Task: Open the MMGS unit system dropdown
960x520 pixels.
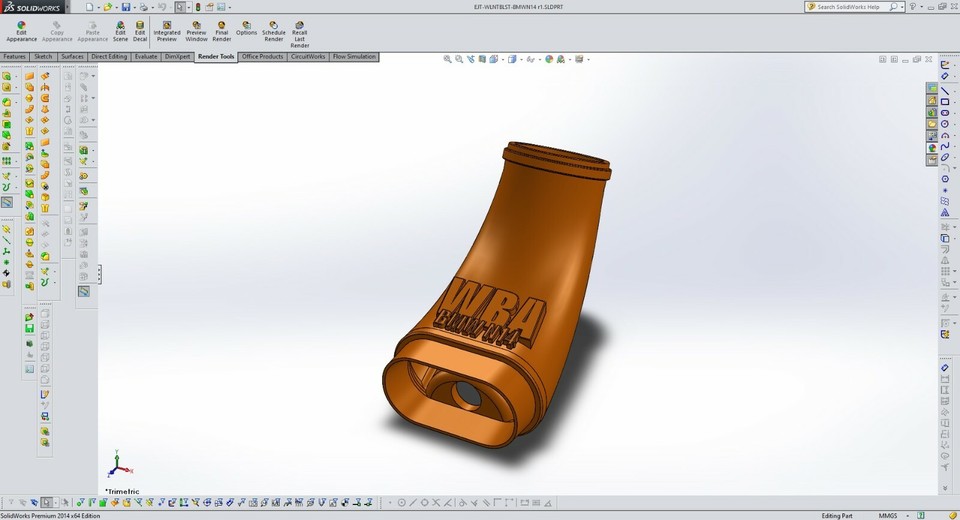Action: coord(888,516)
